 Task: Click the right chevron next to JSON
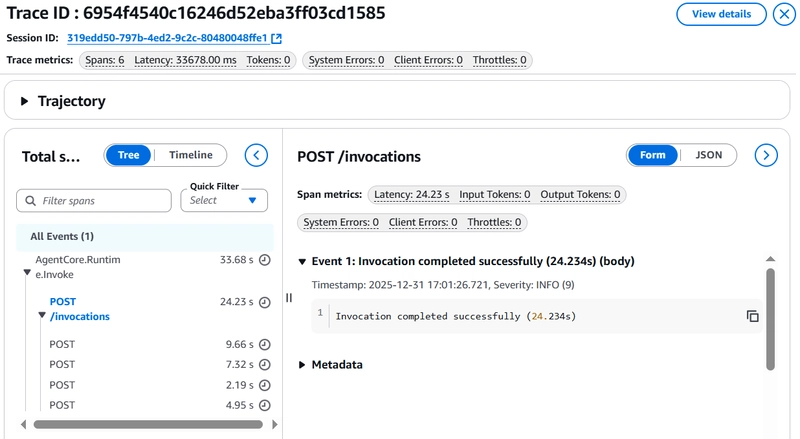tap(766, 155)
